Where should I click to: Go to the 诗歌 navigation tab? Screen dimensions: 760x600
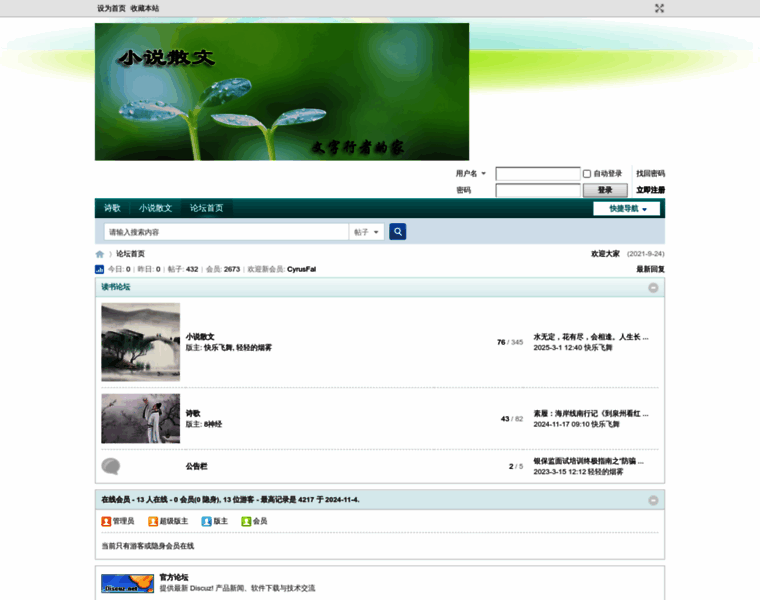coord(112,208)
